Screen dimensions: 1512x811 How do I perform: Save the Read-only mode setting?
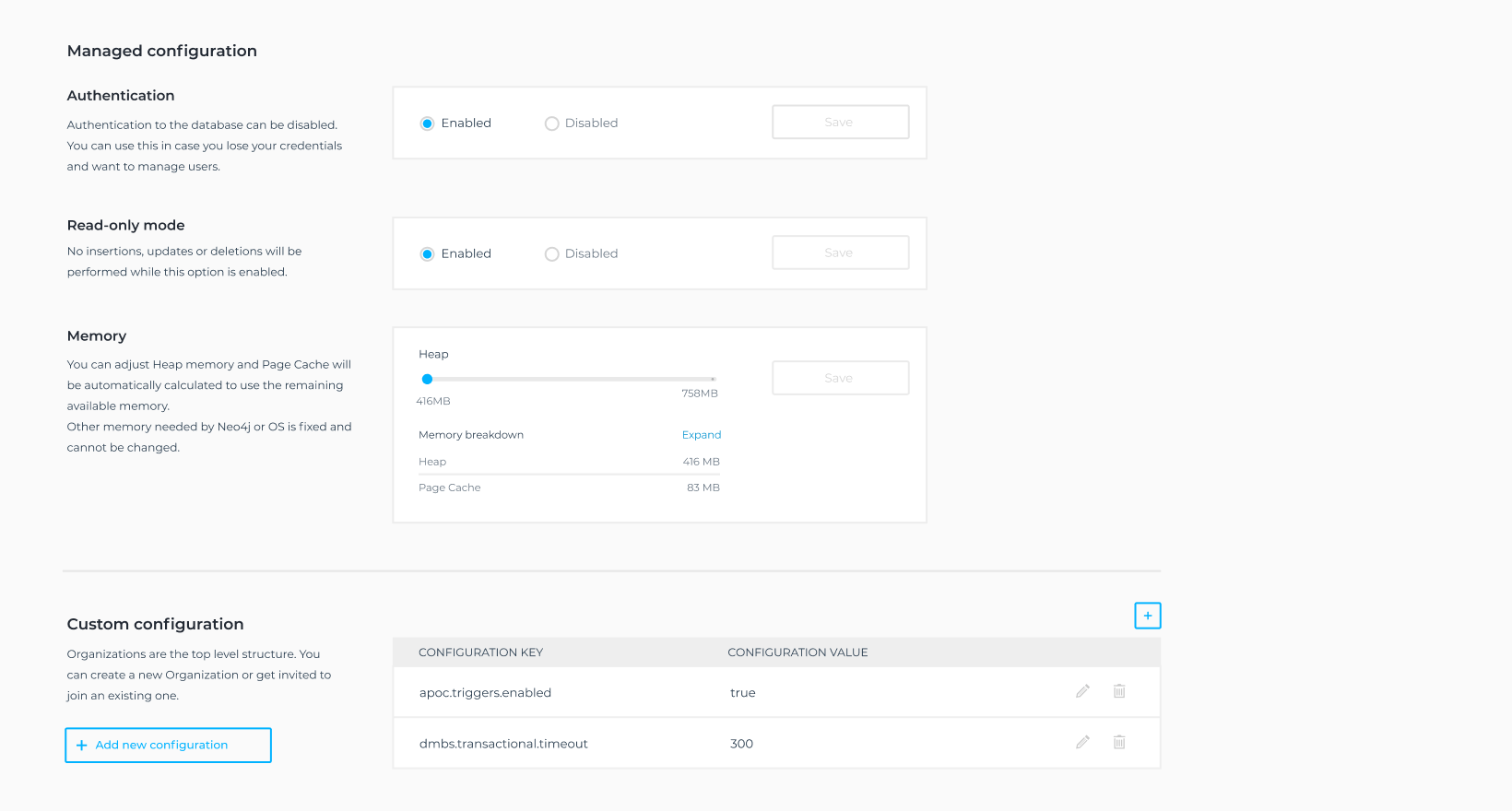840,253
